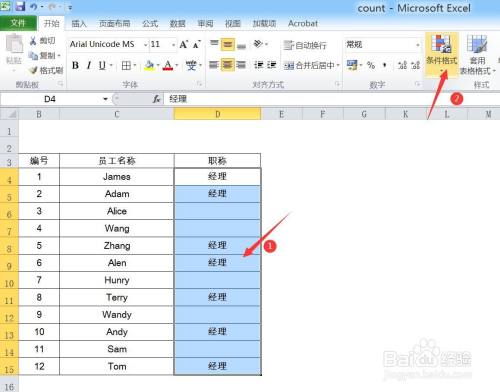Switch to Formulas (公式) tab

pyautogui.click(x=150, y=23)
